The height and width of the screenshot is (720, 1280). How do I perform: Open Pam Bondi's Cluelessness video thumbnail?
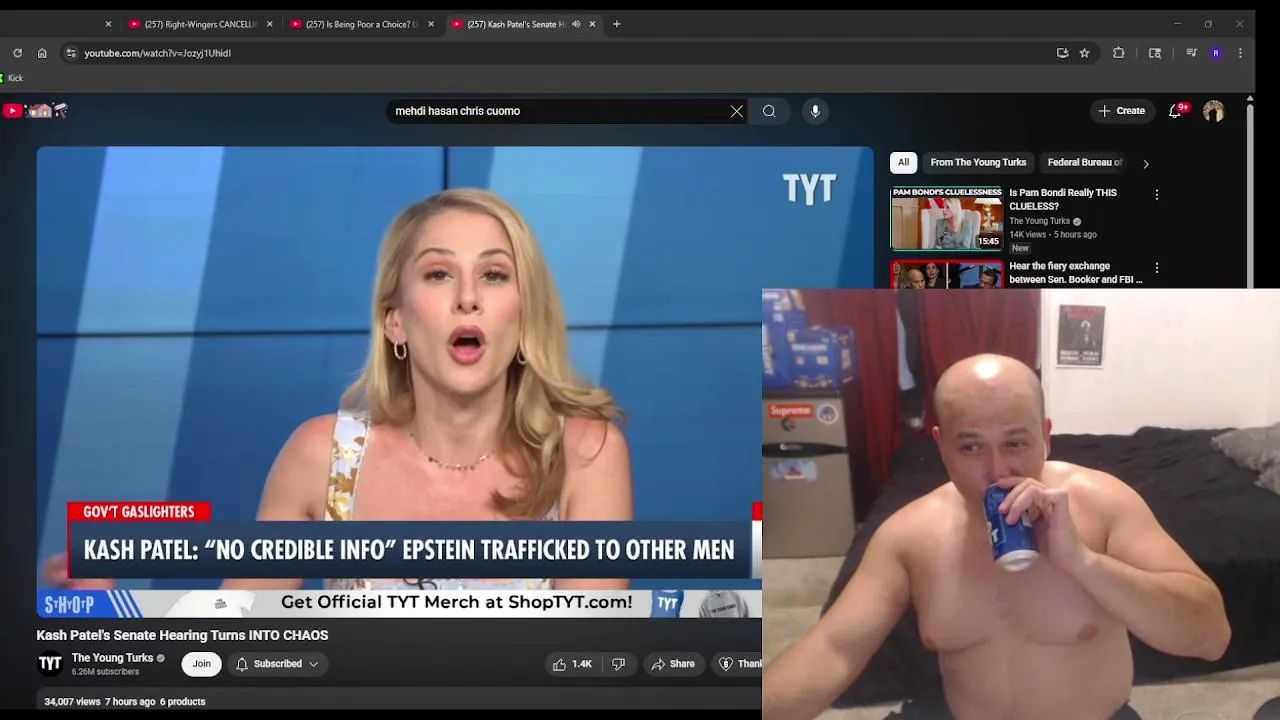(946, 218)
